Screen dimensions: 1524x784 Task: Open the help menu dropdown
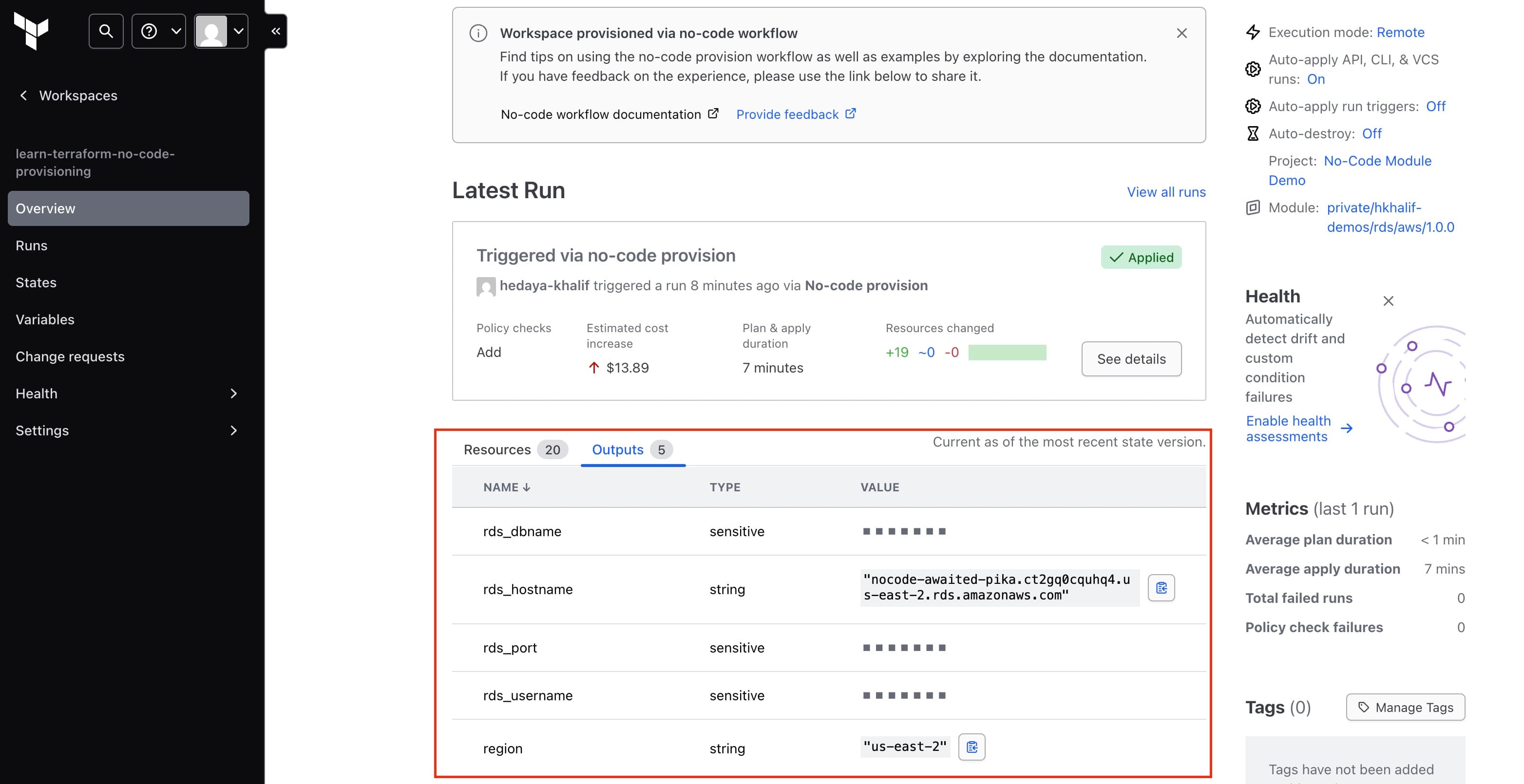click(x=158, y=31)
